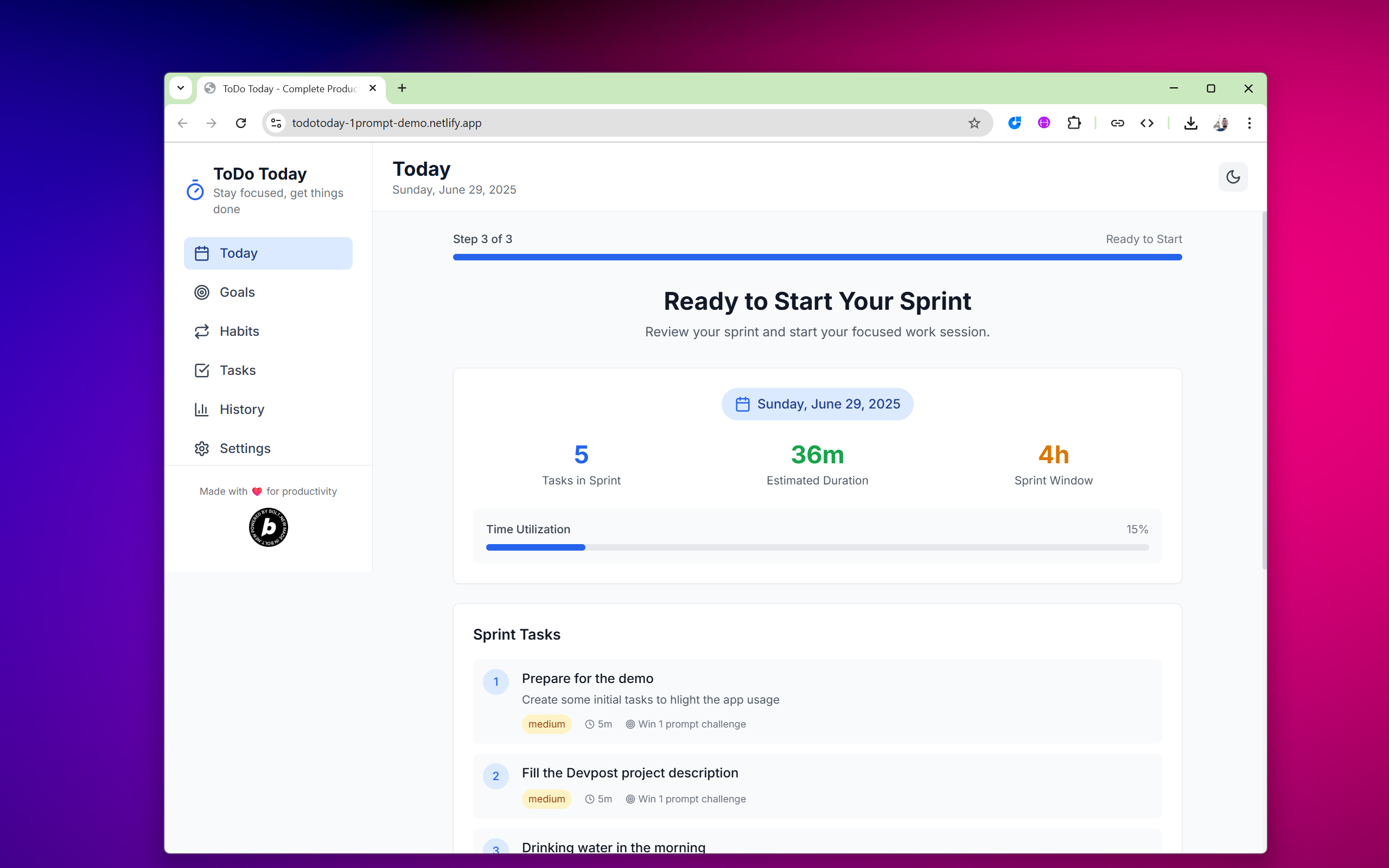Click the Settings gear icon

coord(201,448)
